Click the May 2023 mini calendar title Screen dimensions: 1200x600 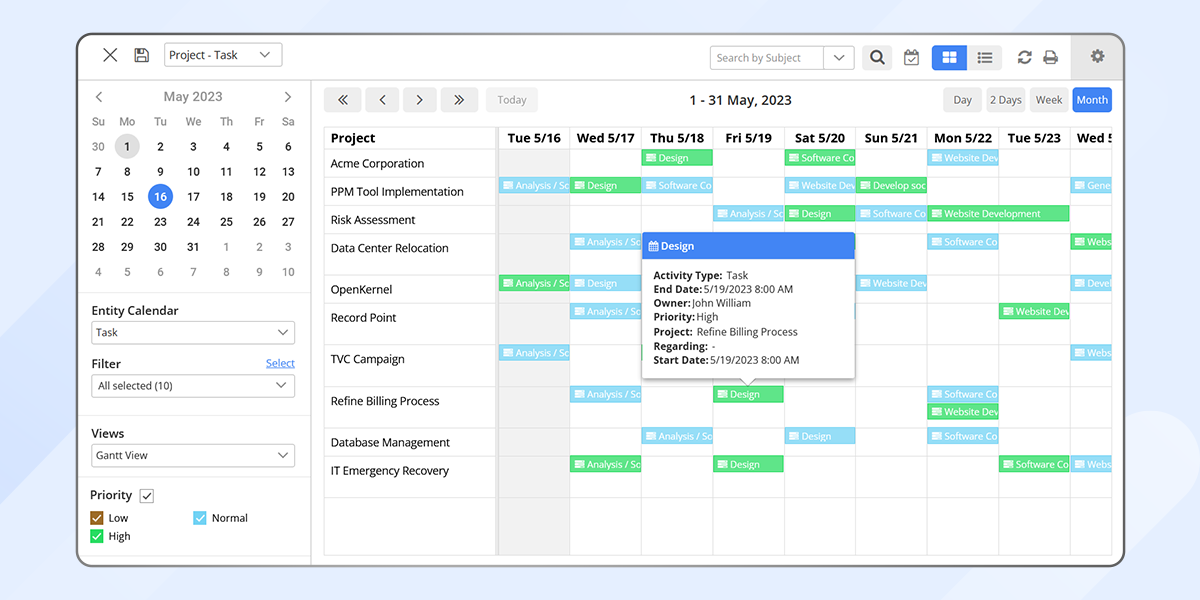(193, 97)
